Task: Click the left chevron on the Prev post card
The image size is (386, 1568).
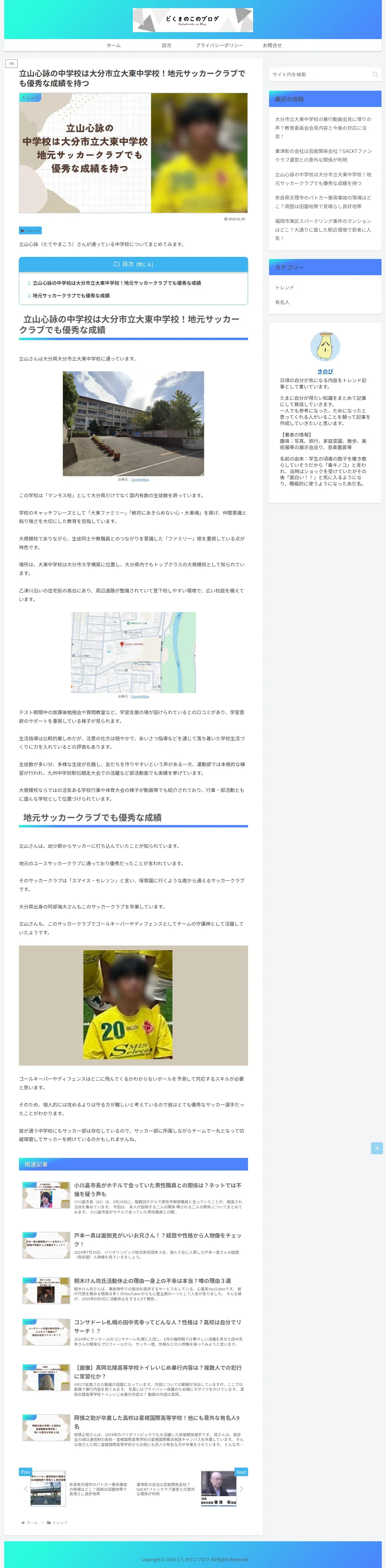Action: click(25, 1489)
